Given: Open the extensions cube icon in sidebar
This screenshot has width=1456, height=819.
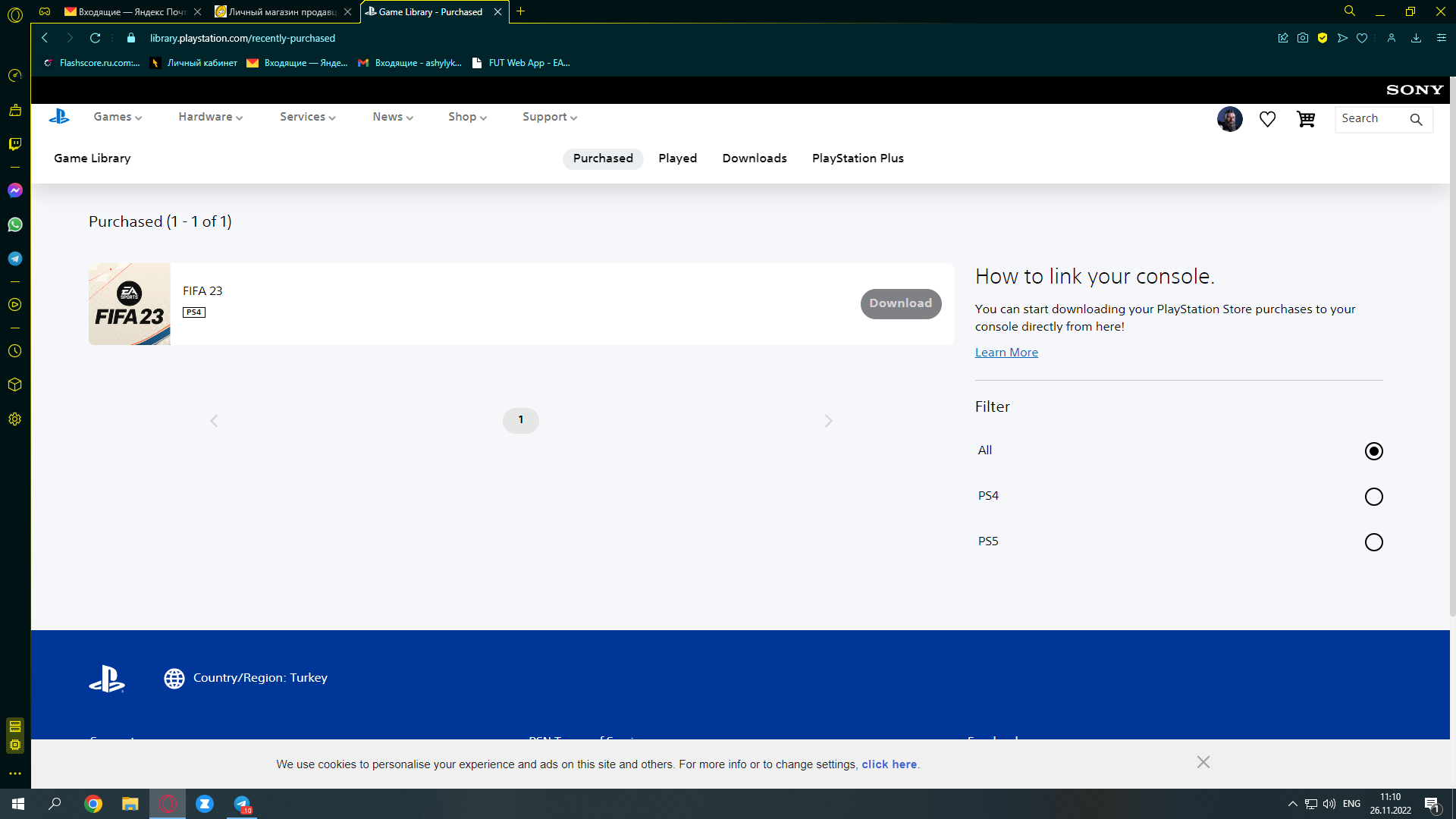Looking at the screenshot, I should (x=14, y=384).
